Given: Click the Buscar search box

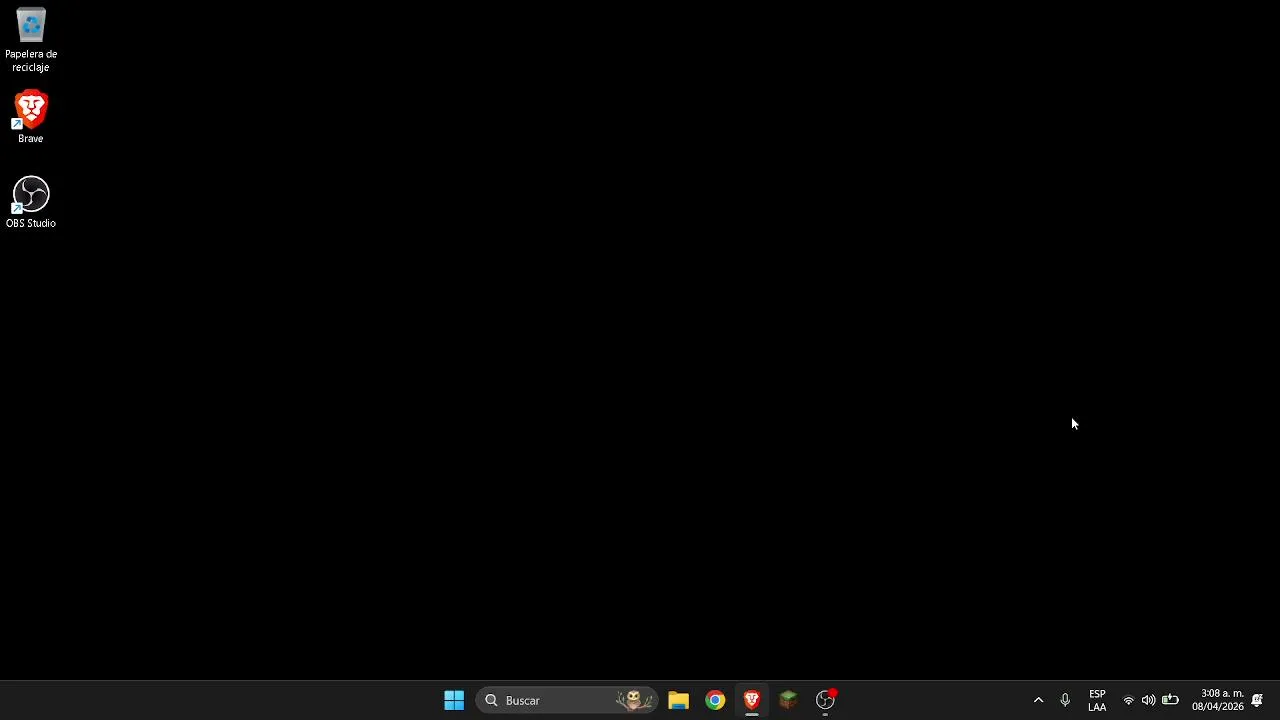Looking at the screenshot, I should [567, 700].
